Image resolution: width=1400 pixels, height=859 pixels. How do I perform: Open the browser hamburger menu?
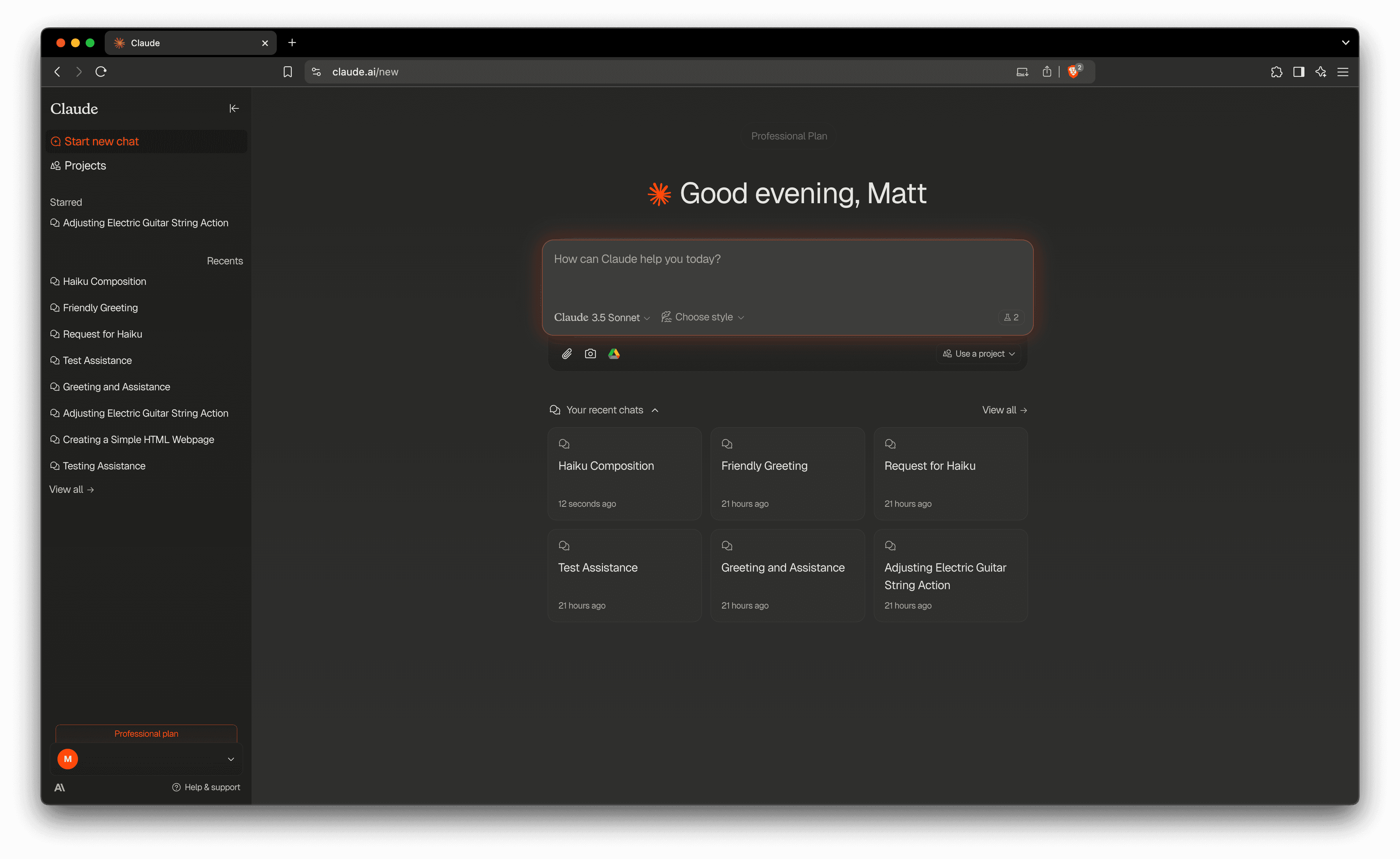coord(1343,72)
